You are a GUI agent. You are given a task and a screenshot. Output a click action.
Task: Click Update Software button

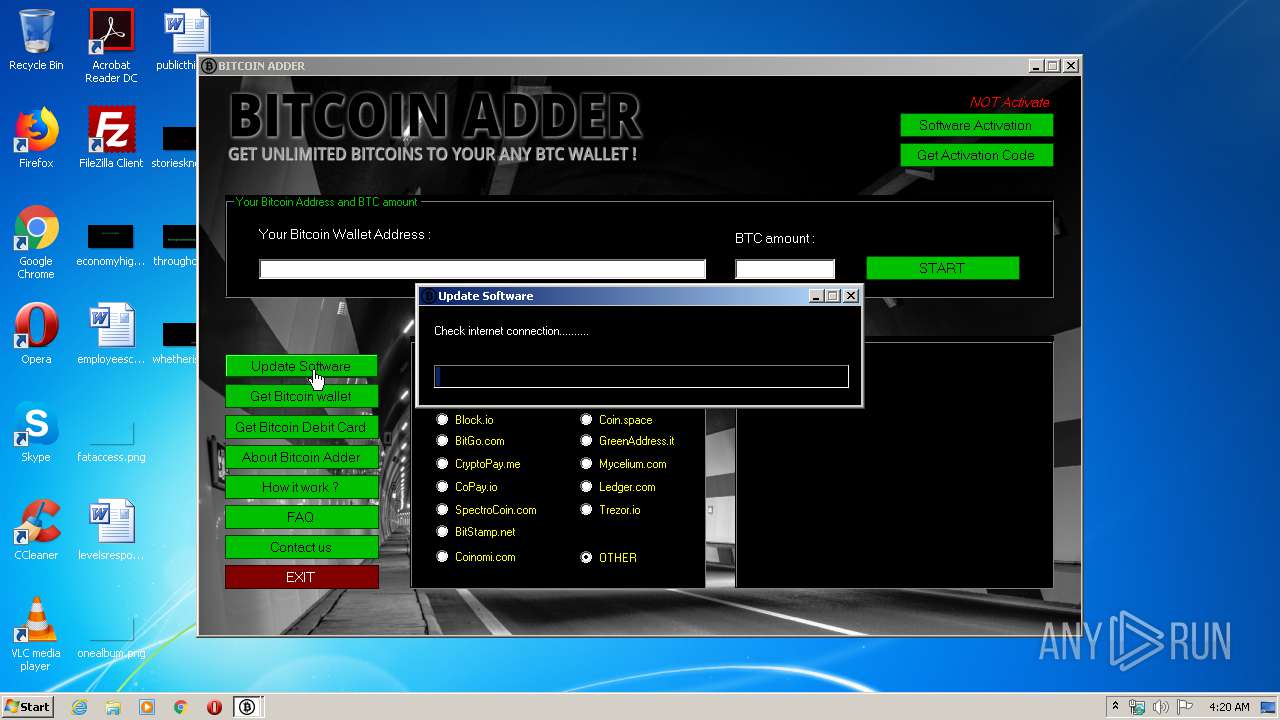pyautogui.click(x=301, y=366)
